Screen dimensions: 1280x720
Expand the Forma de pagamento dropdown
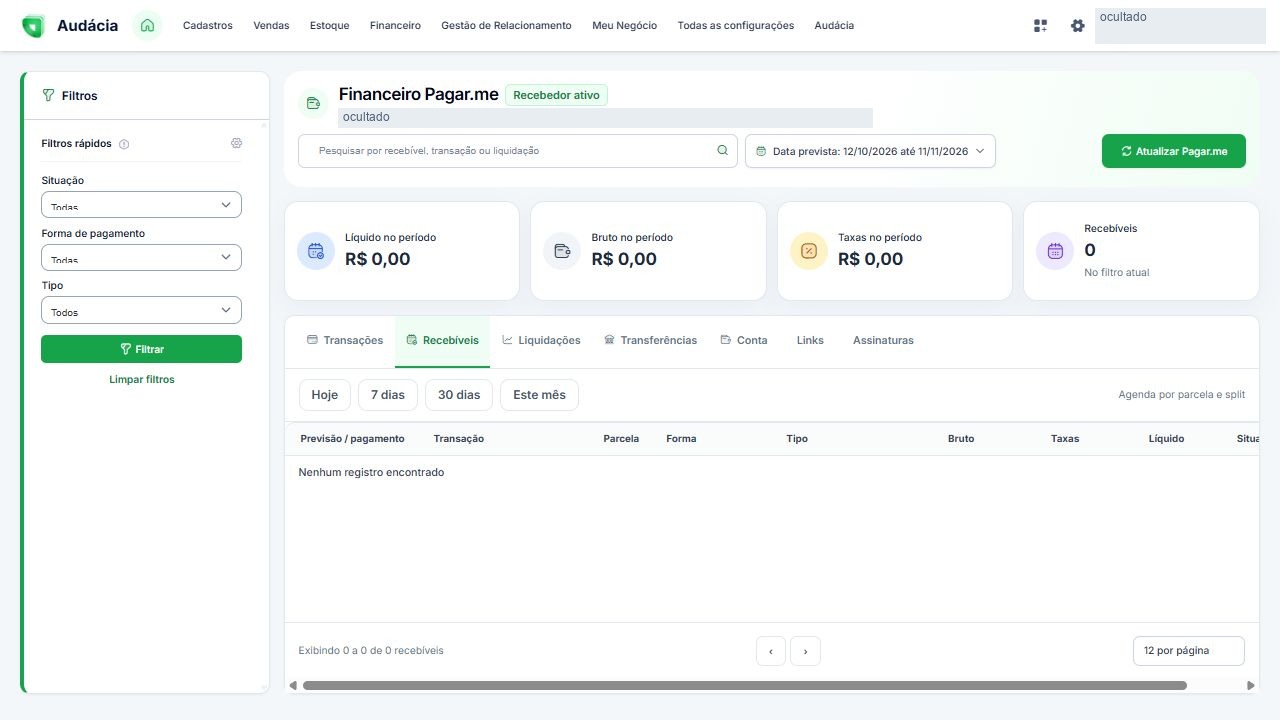coord(141,257)
